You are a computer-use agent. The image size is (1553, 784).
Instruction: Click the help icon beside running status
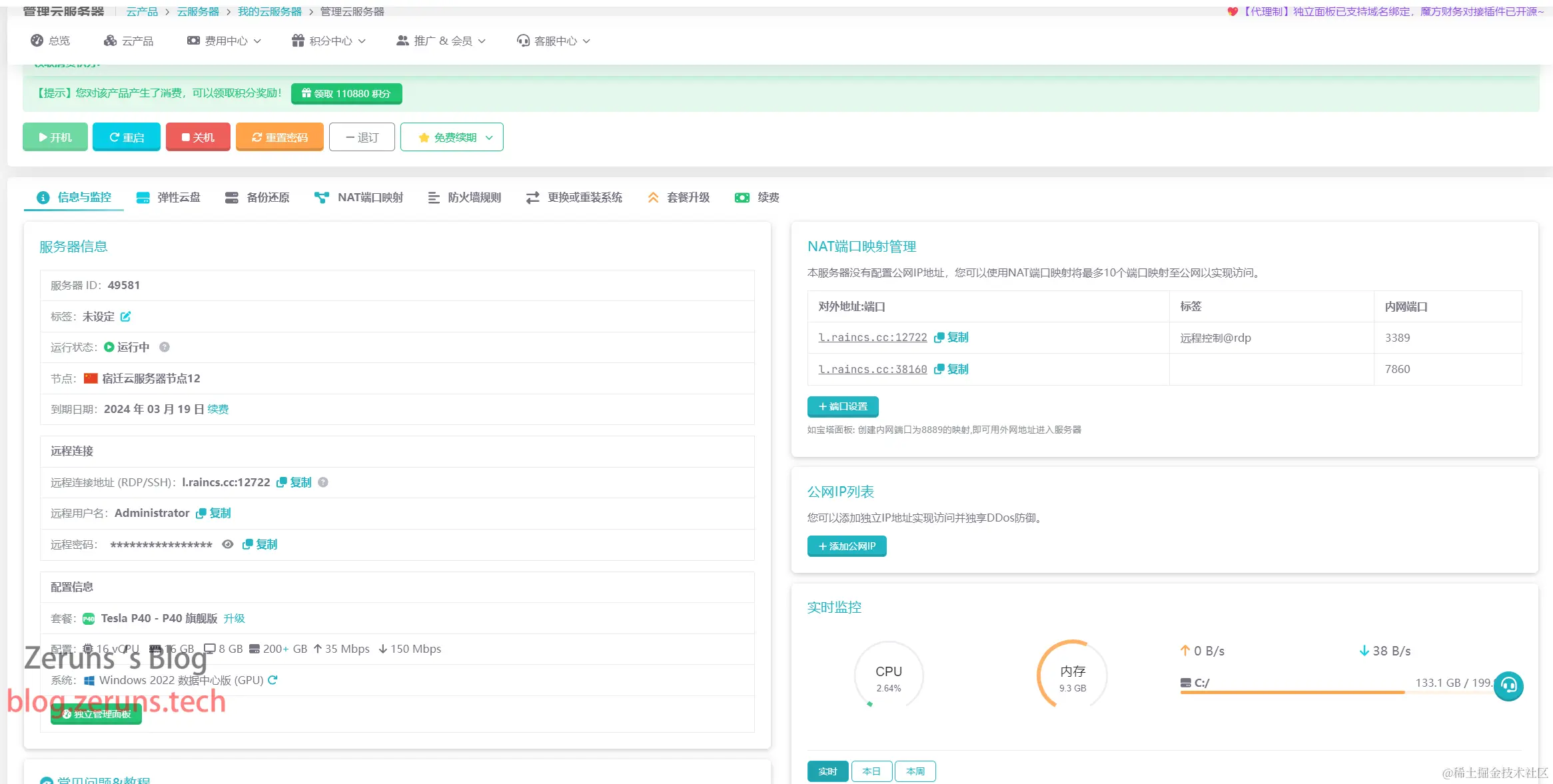coord(165,347)
